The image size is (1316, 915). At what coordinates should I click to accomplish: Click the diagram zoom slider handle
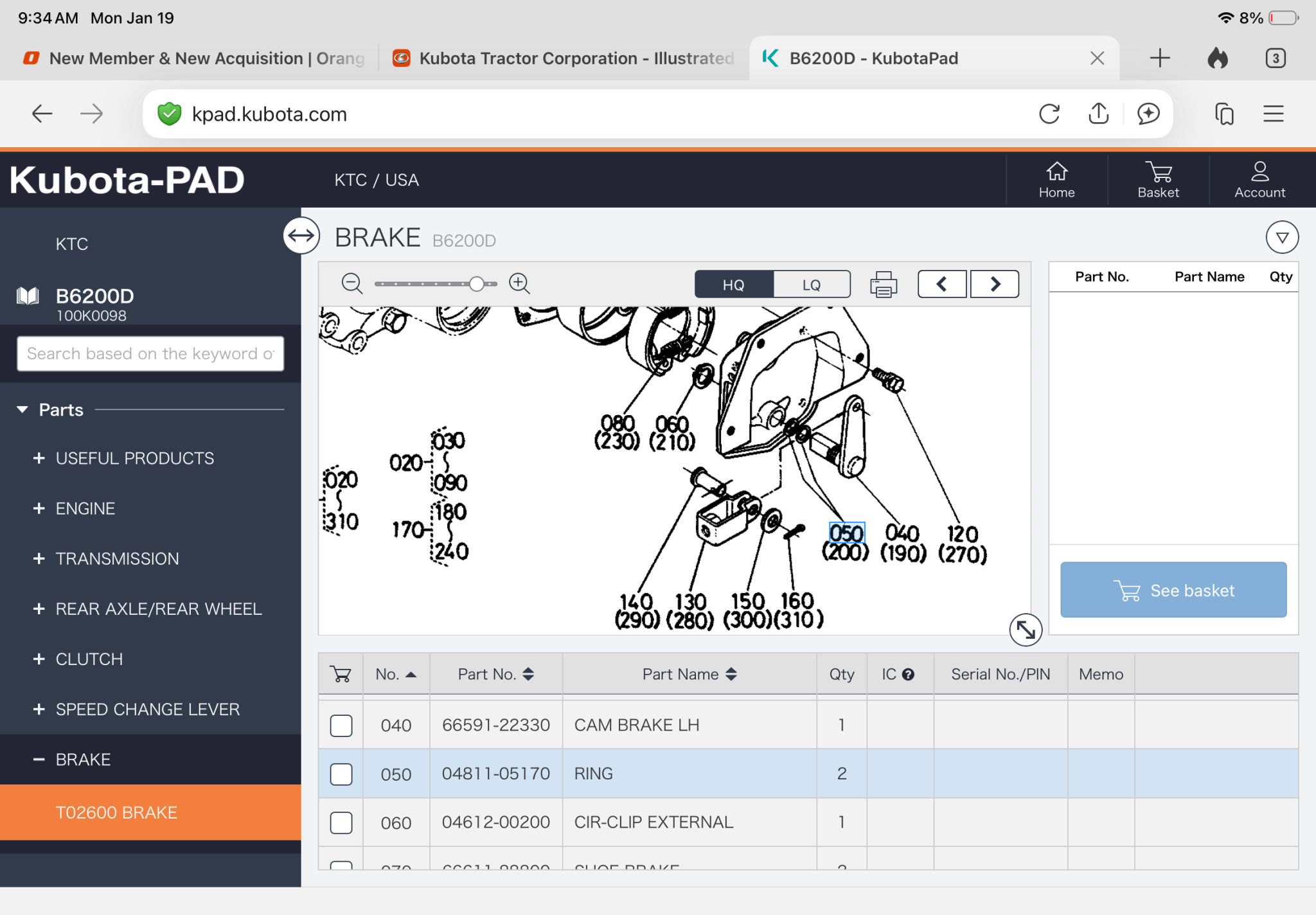[x=476, y=284]
